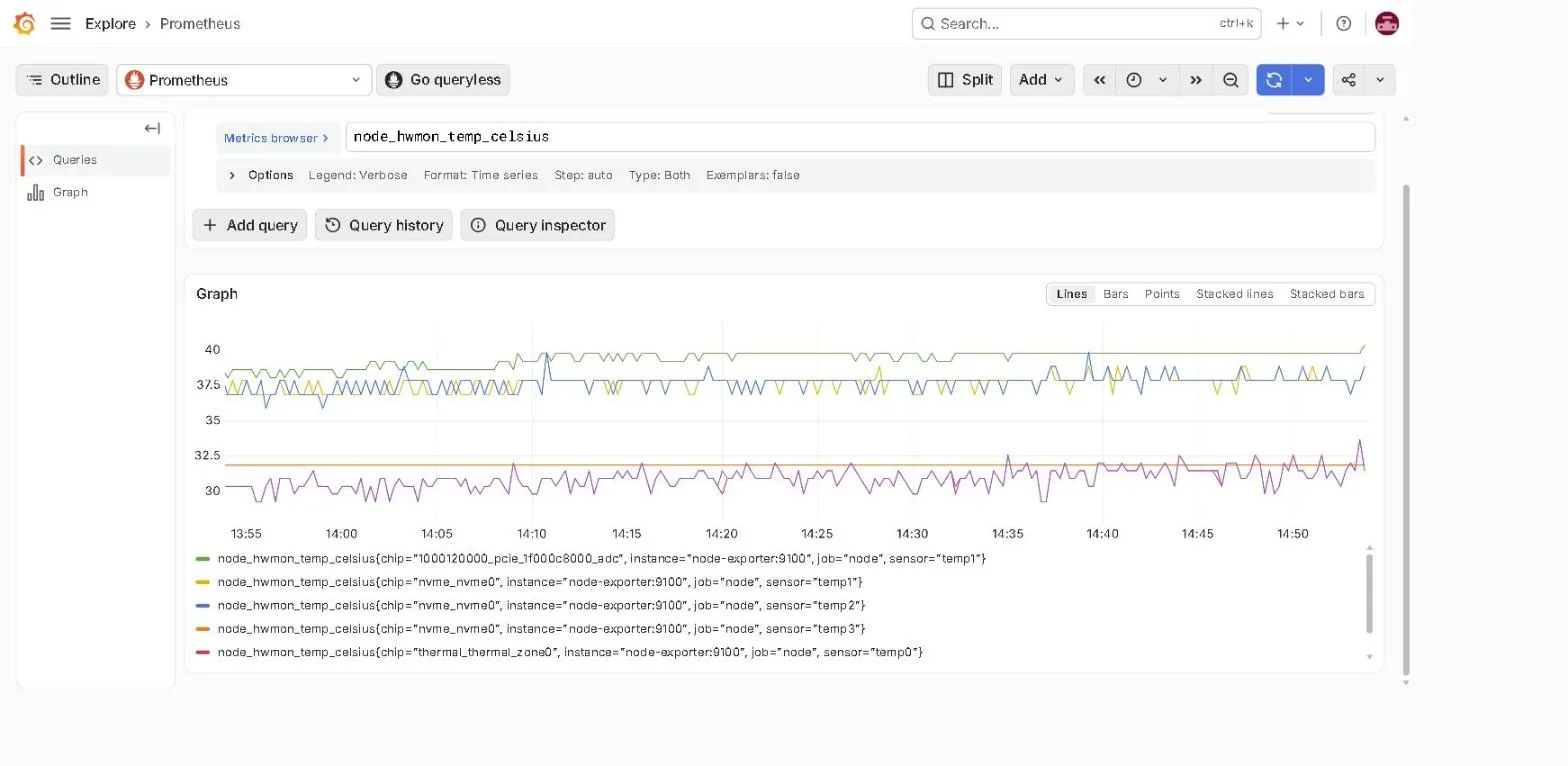The height and width of the screenshot is (766, 1568).
Task: Open the hamburger navigation menu
Action: 60,23
